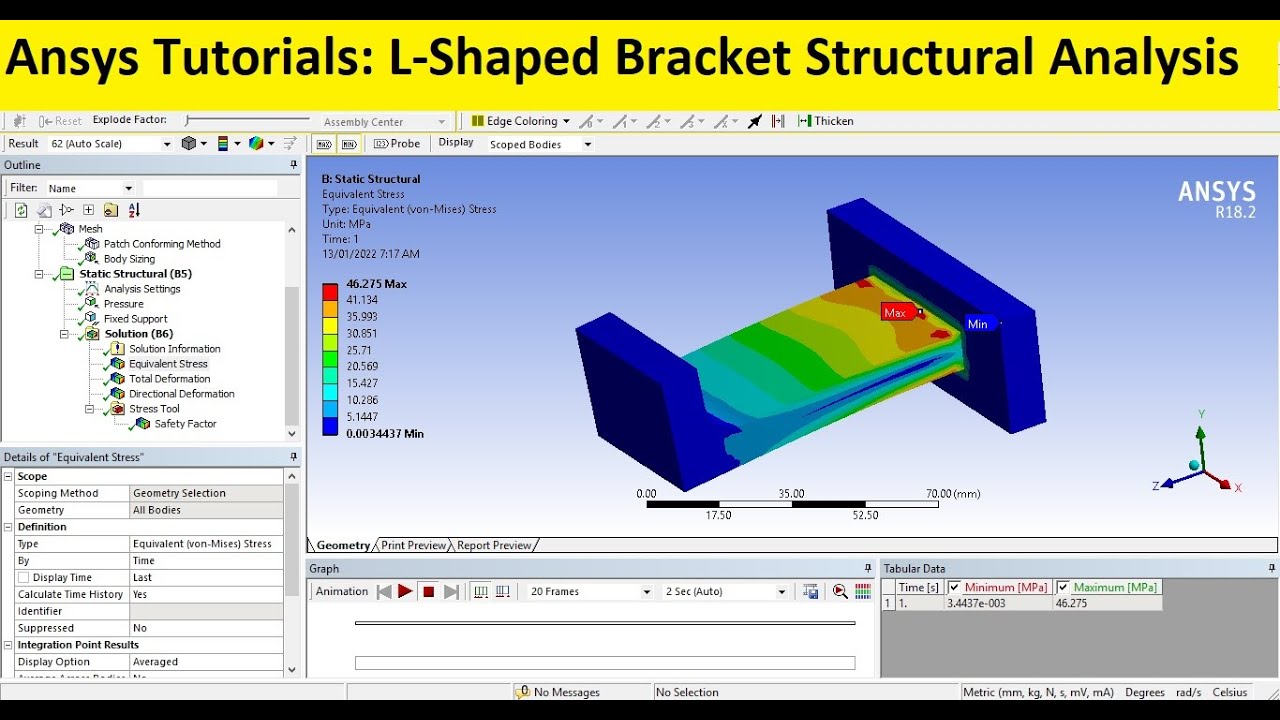This screenshot has width=1280, height=720.
Task: Select Directional Deformation result
Action: 181,394
